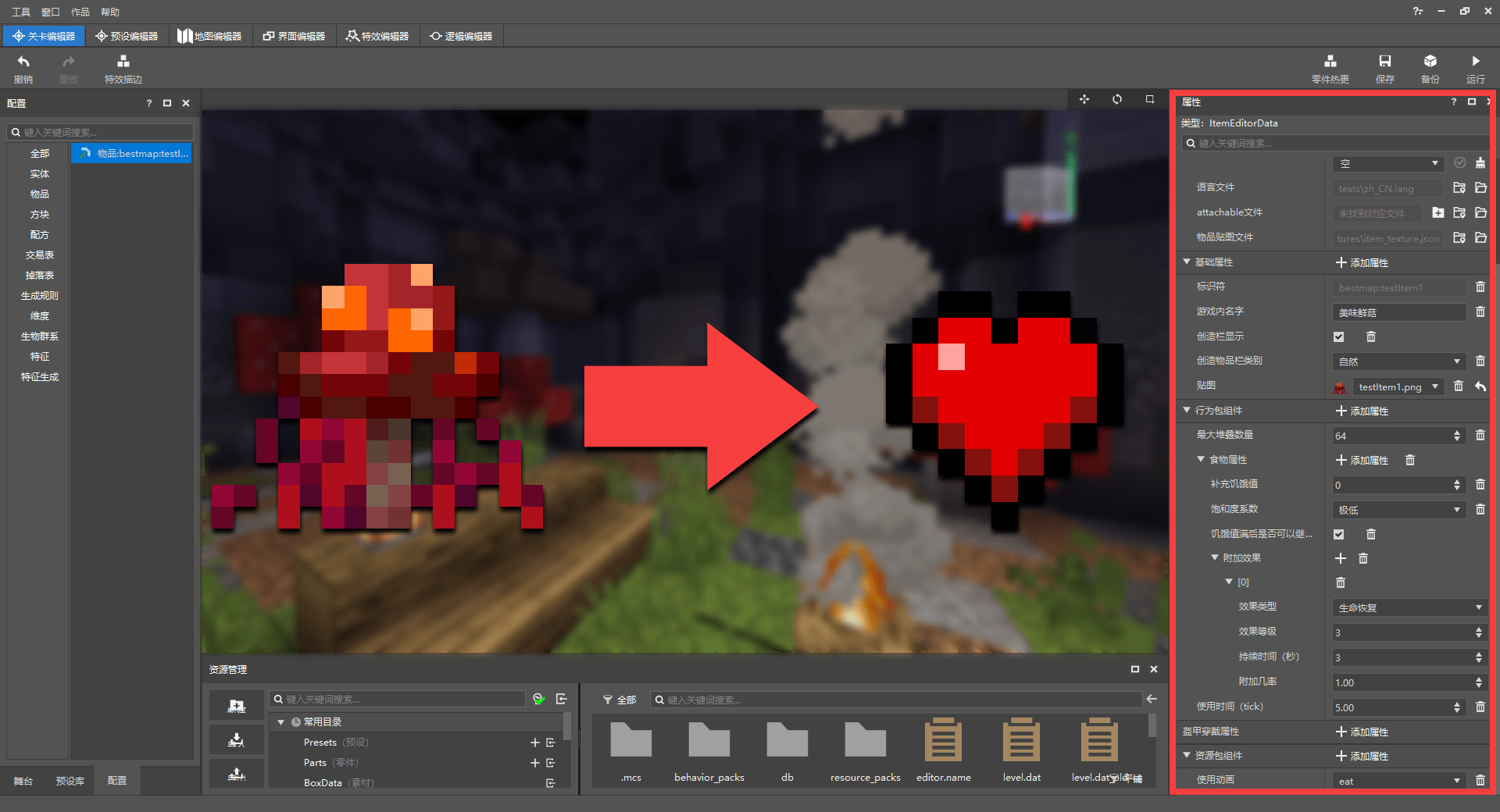Open the 效果类型 dropdown showing 生命恢复
1500x812 pixels.
pyautogui.click(x=1409, y=607)
